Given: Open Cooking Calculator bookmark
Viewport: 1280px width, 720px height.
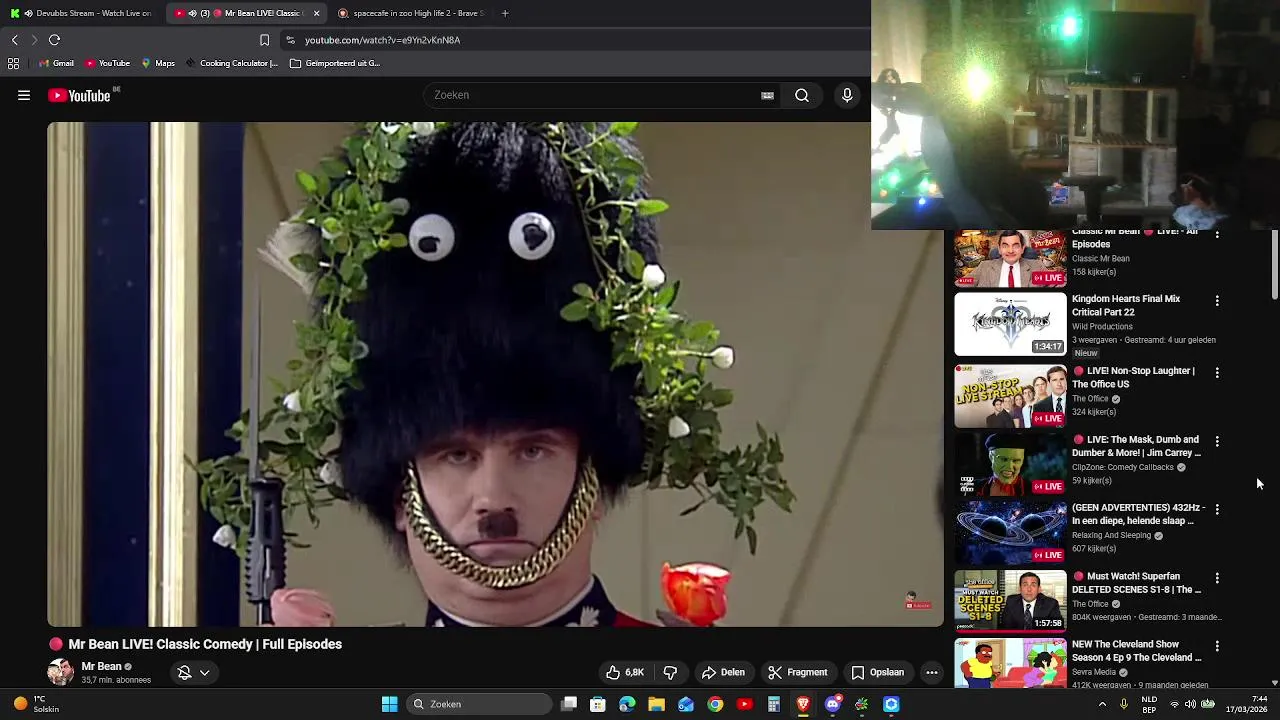Looking at the screenshot, I should [x=231, y=63].
